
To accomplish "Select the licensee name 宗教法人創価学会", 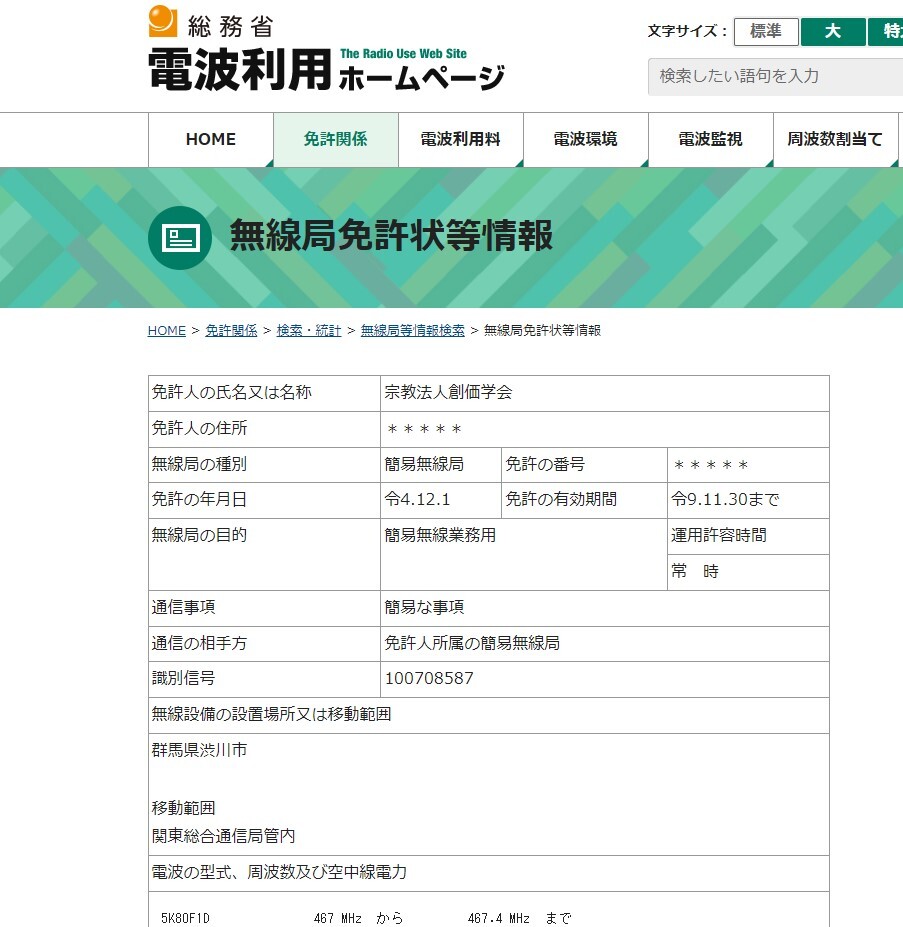I will coord(448,393).
